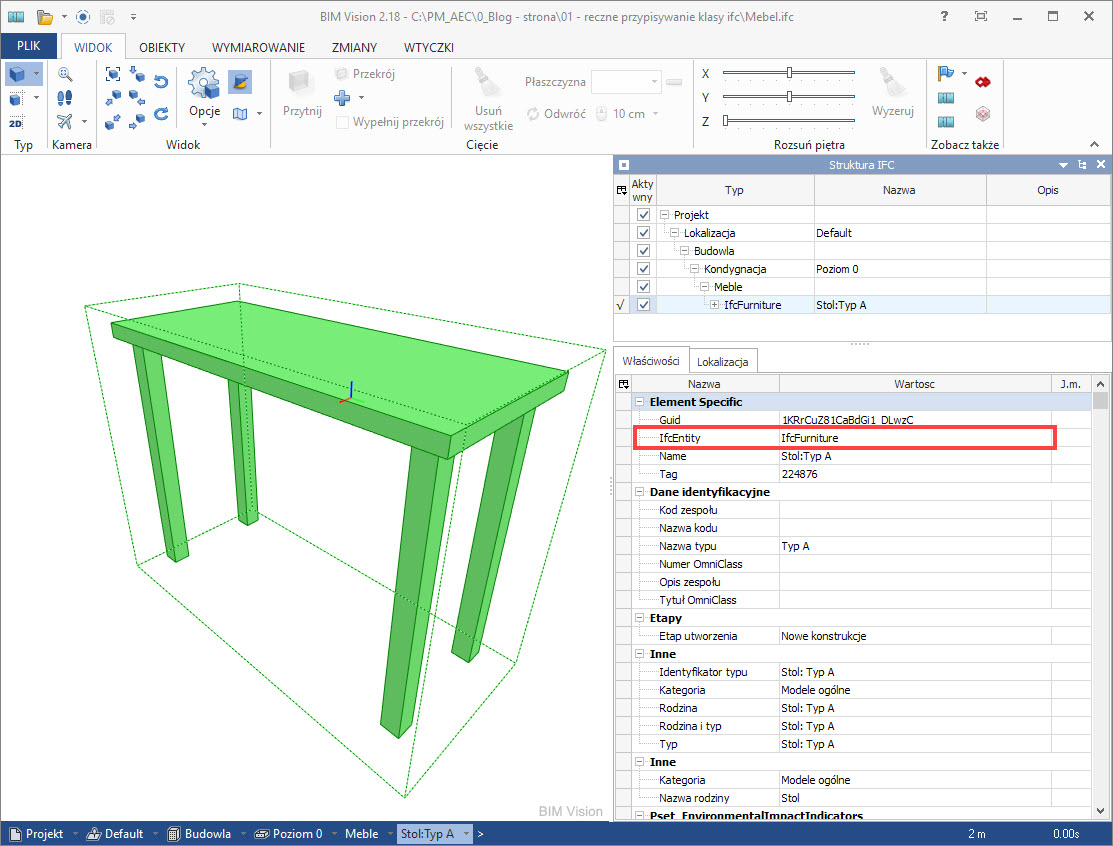1113x846 pixels.
Task: Click the zoom magnifier camera icon
Action: (x=65, y=74)
